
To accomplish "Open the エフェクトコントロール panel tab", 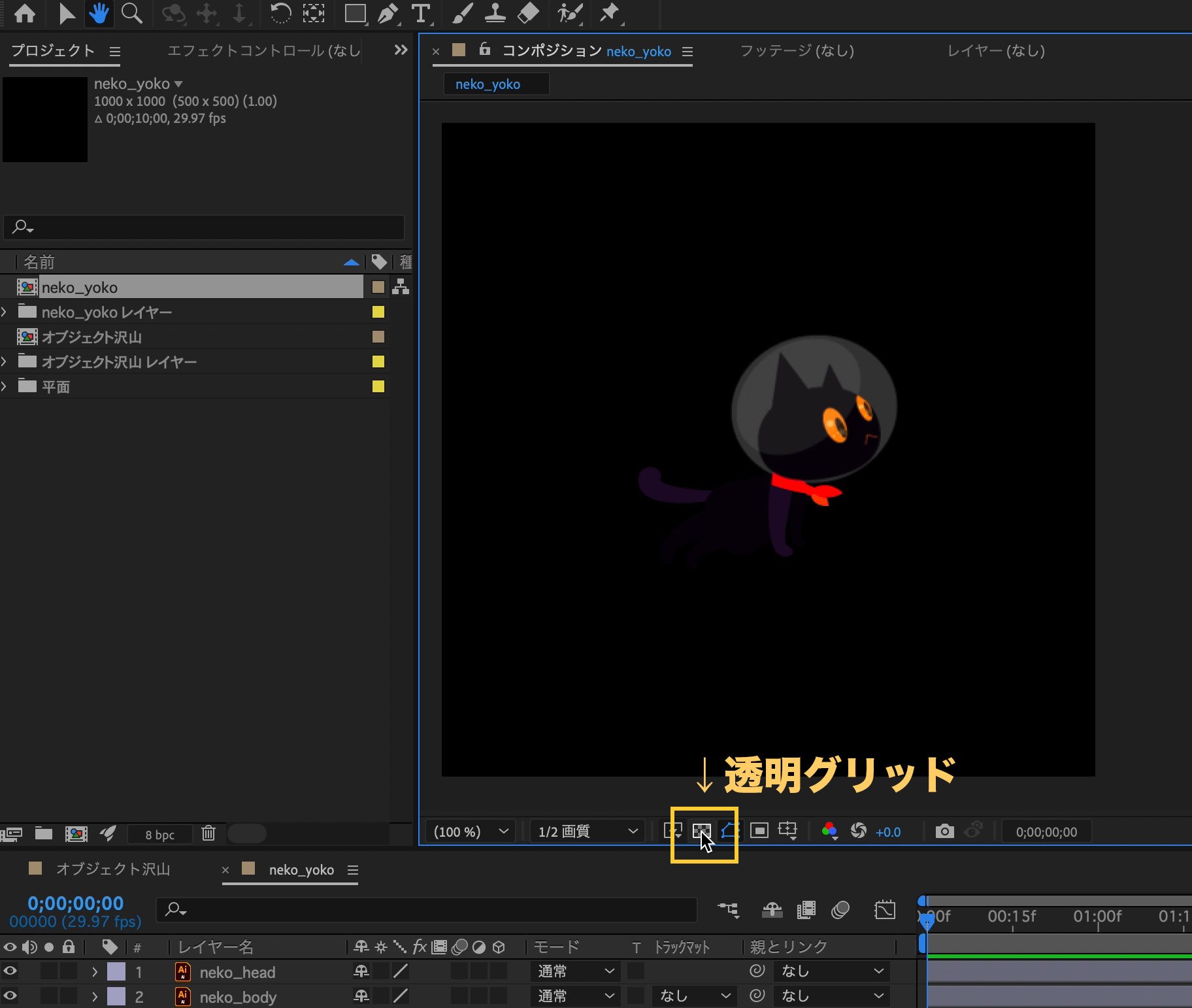I will point(263,51).
